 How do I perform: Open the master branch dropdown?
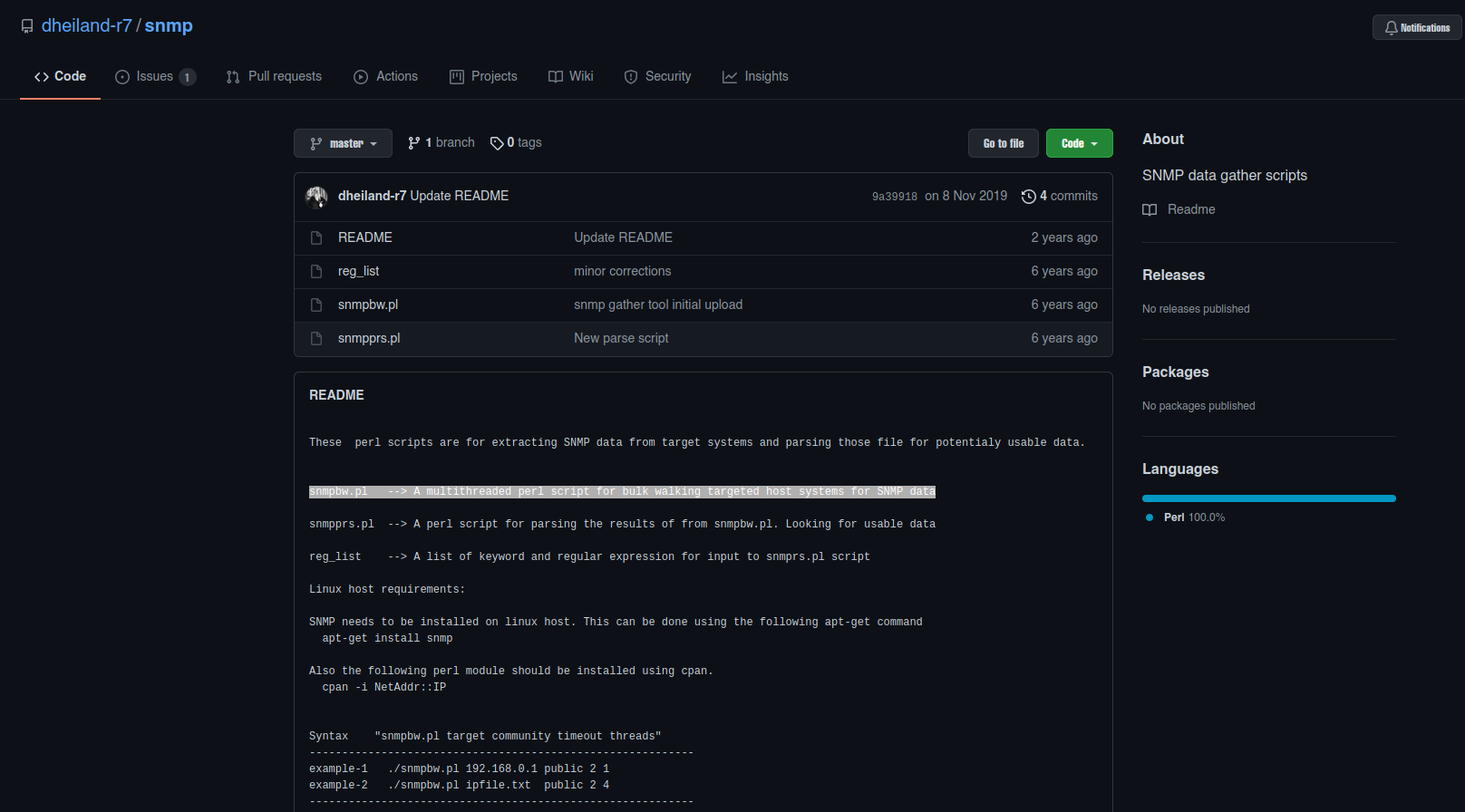click(x=343, y=143)
